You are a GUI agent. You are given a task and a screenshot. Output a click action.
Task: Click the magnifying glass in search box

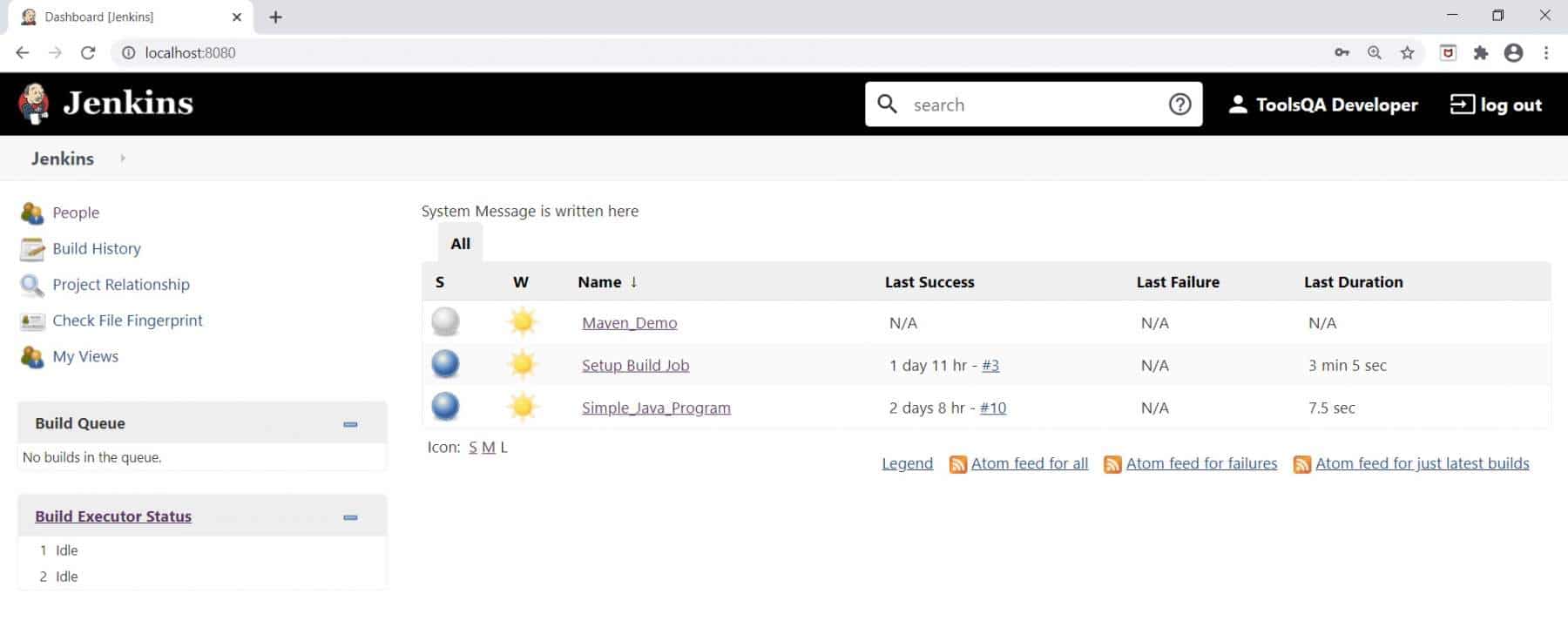[x=887, y=105]
